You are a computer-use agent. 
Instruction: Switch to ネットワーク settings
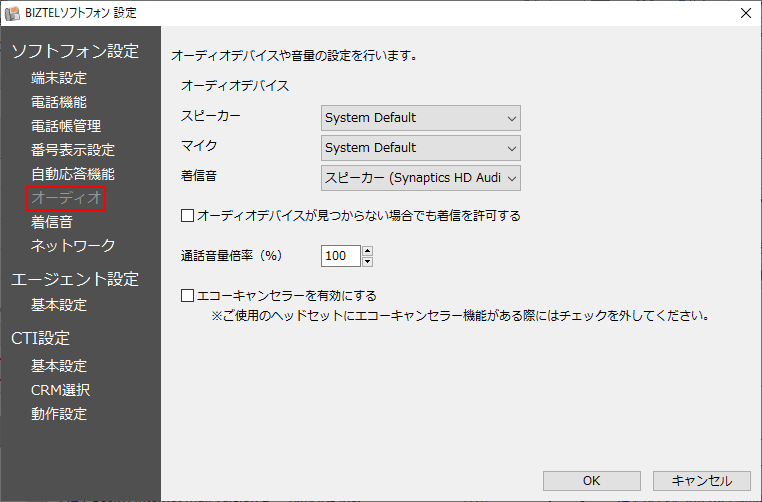coord(73,246)
